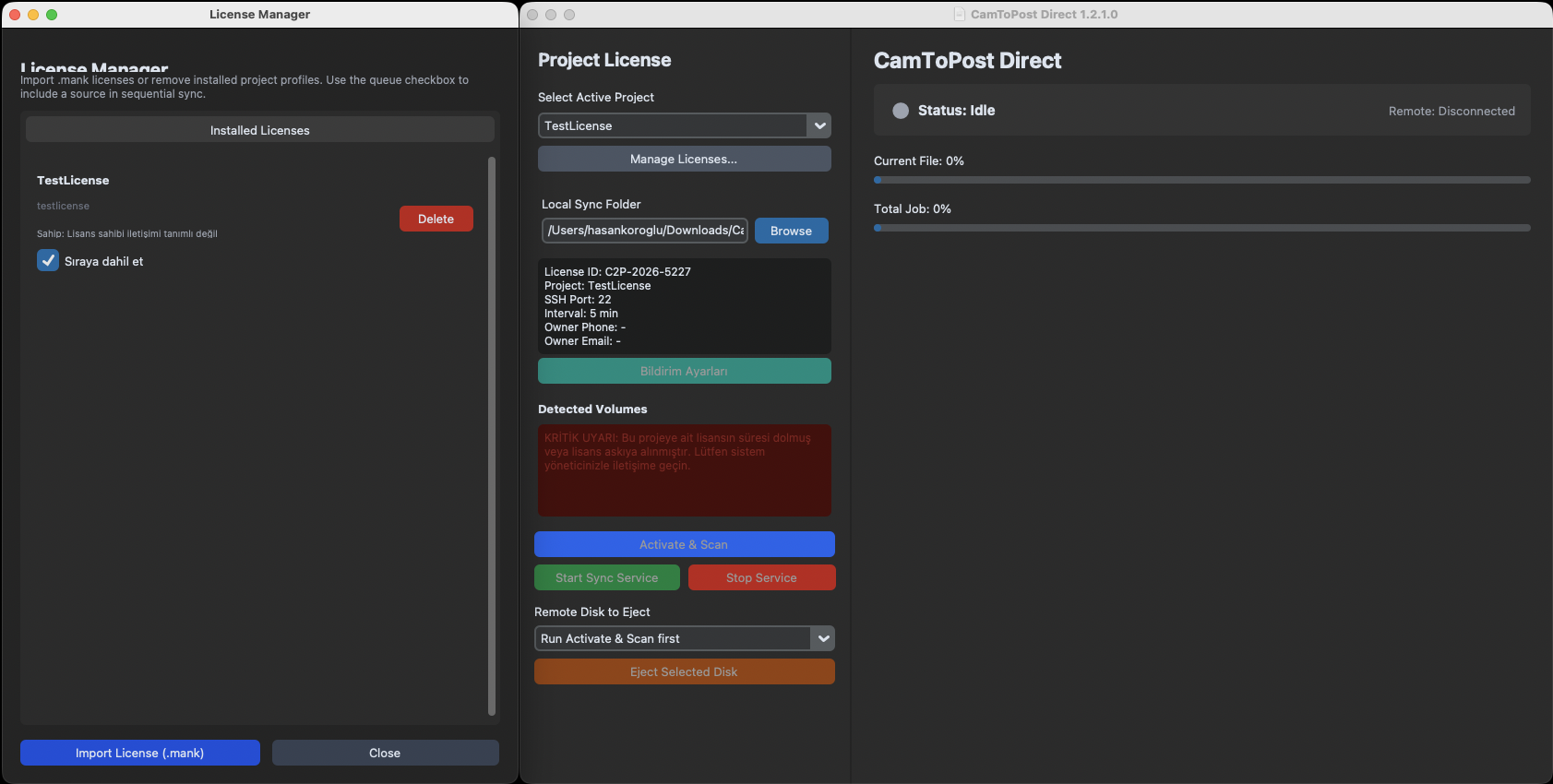
Task: Click the 'Owner Email: -' line
Action: click(582, 341)
